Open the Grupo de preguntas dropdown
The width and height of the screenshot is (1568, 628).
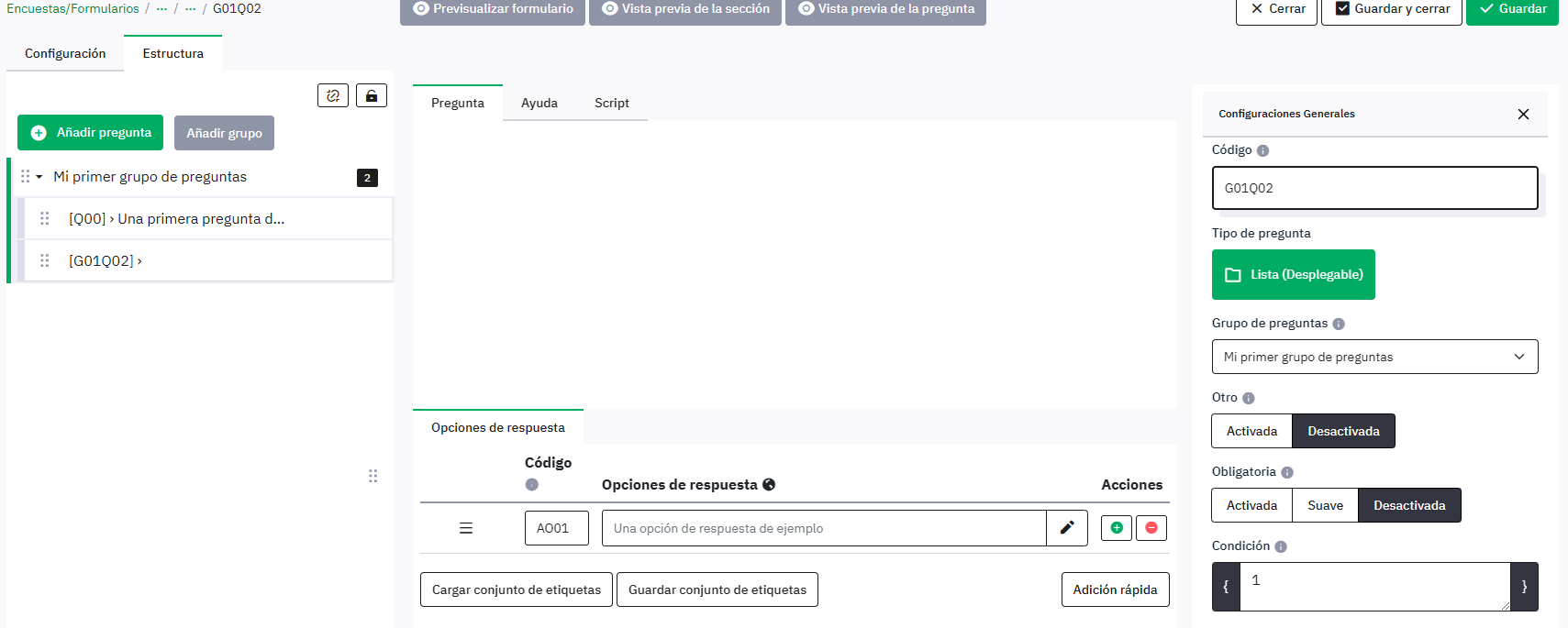point(1374,357)
